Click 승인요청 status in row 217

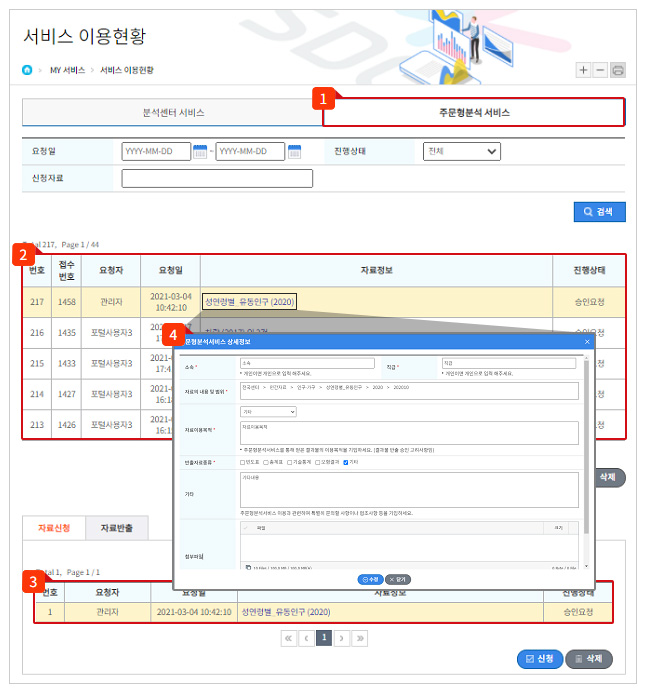coord(589,302)
